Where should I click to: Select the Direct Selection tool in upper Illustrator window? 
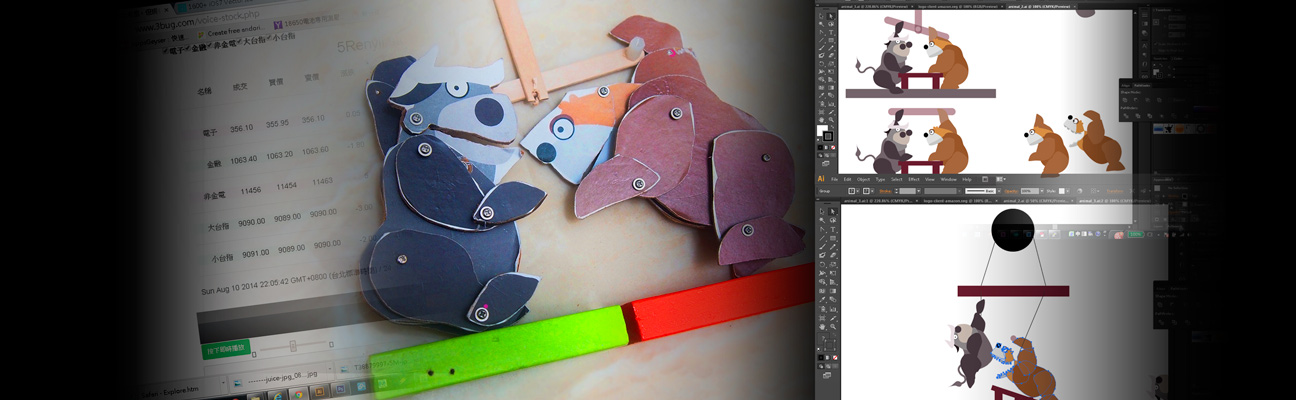tap(831, 16)
